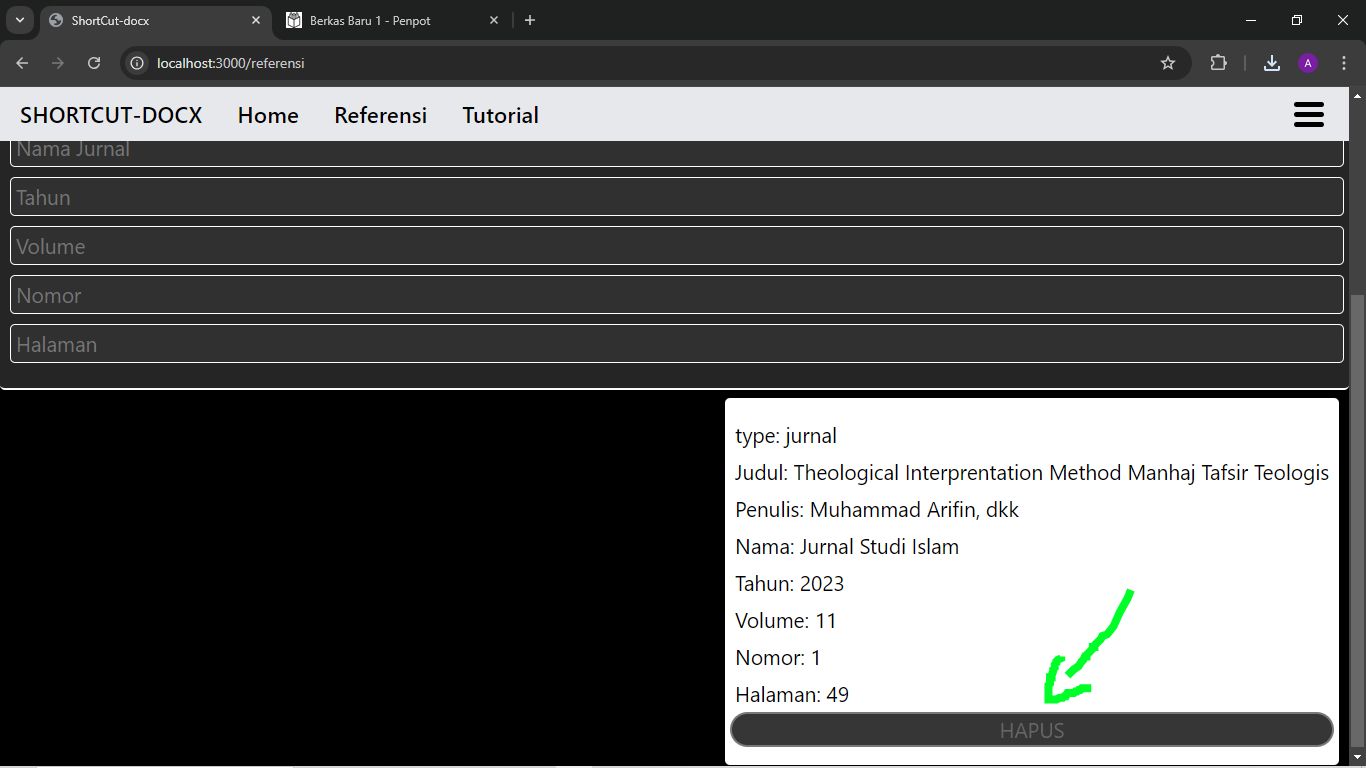
Task: Select the 'type: jurnal' text
Action: [x=786, y=436]
